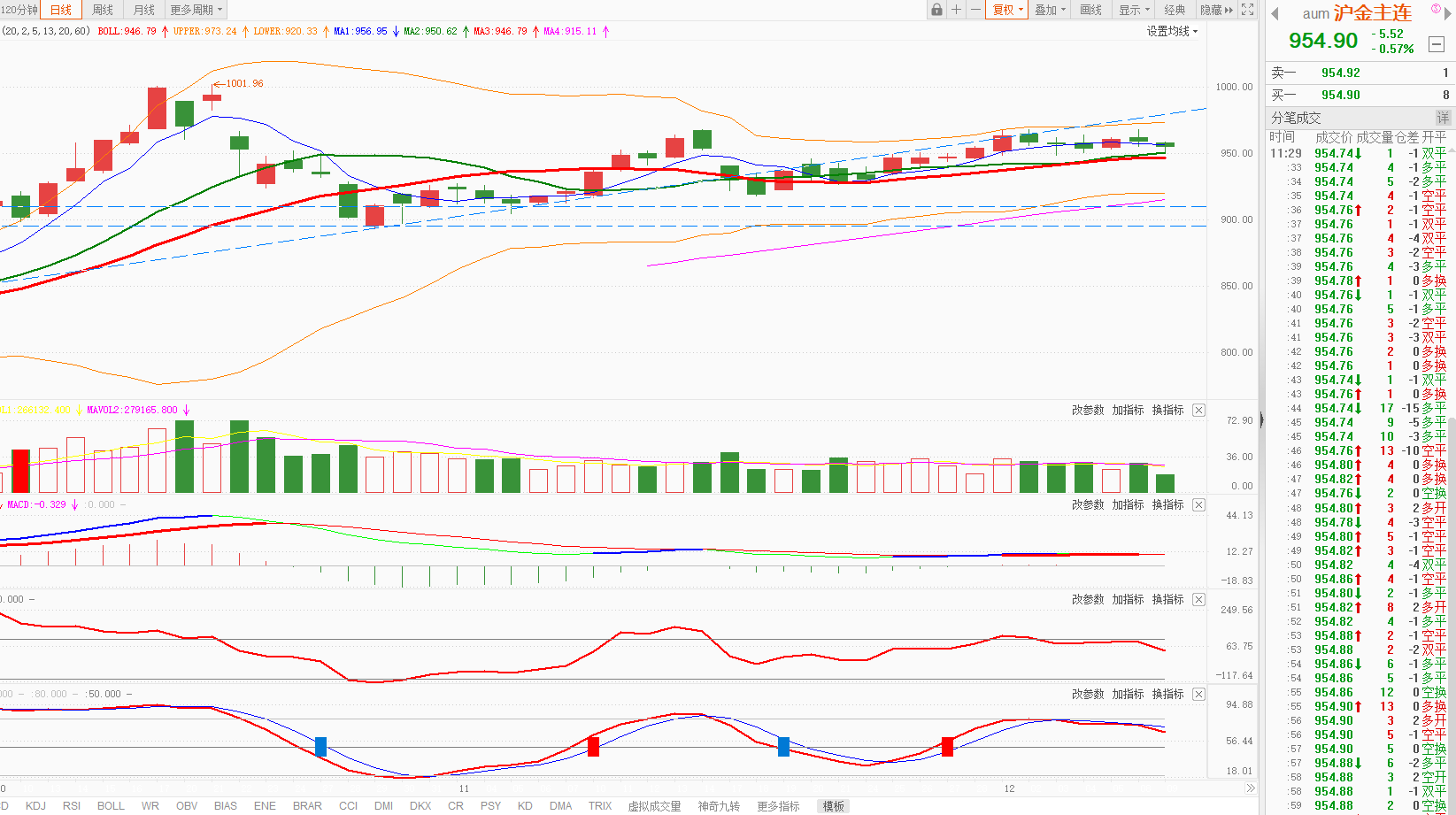The image size is (1456, 815).
Task: Switch to 120分钟 period tab
Action: point(19,10)
